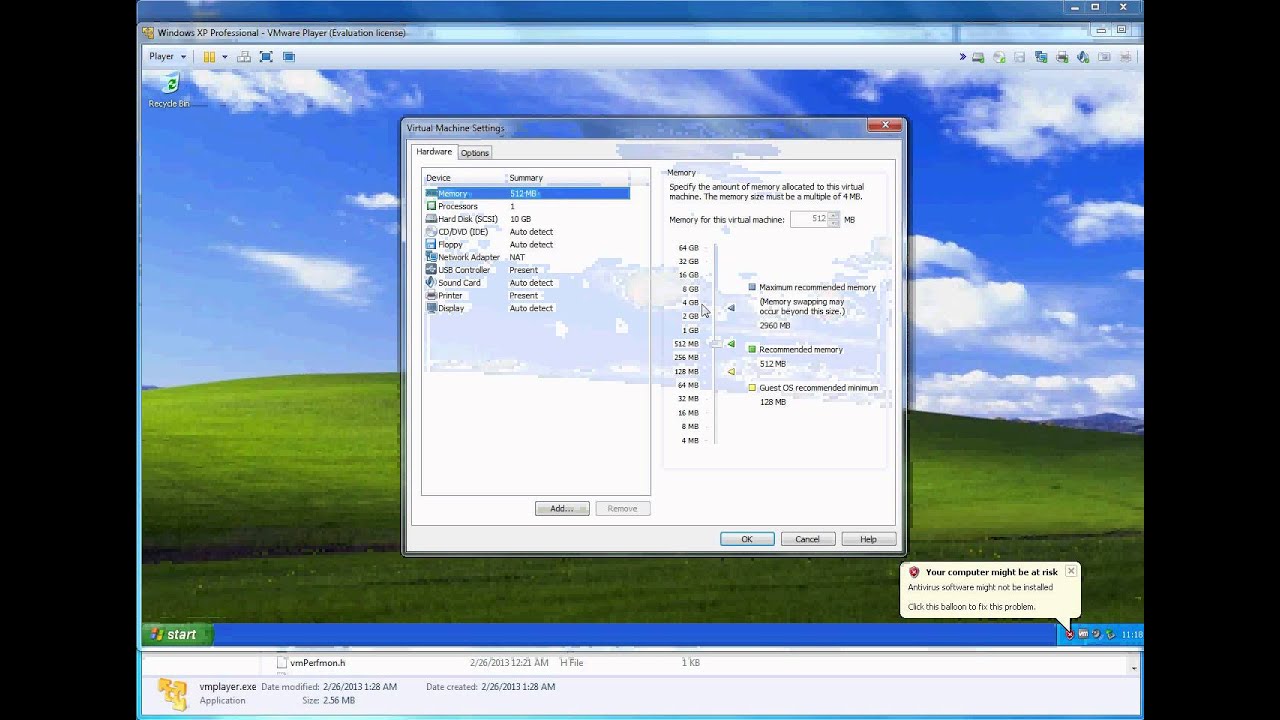Click the memory size input field
Image resolution: width=1280 pixels, height=720 pixels.
coord(809,219)
